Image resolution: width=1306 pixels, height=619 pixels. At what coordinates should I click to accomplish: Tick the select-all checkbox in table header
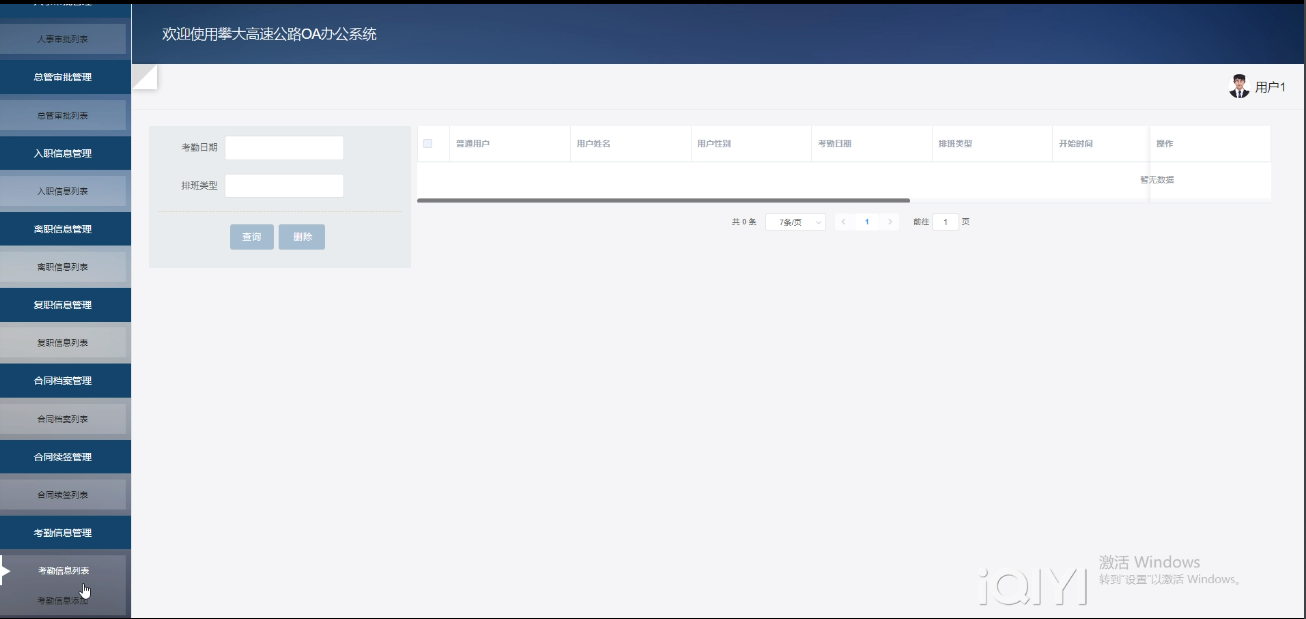point(428,144)
